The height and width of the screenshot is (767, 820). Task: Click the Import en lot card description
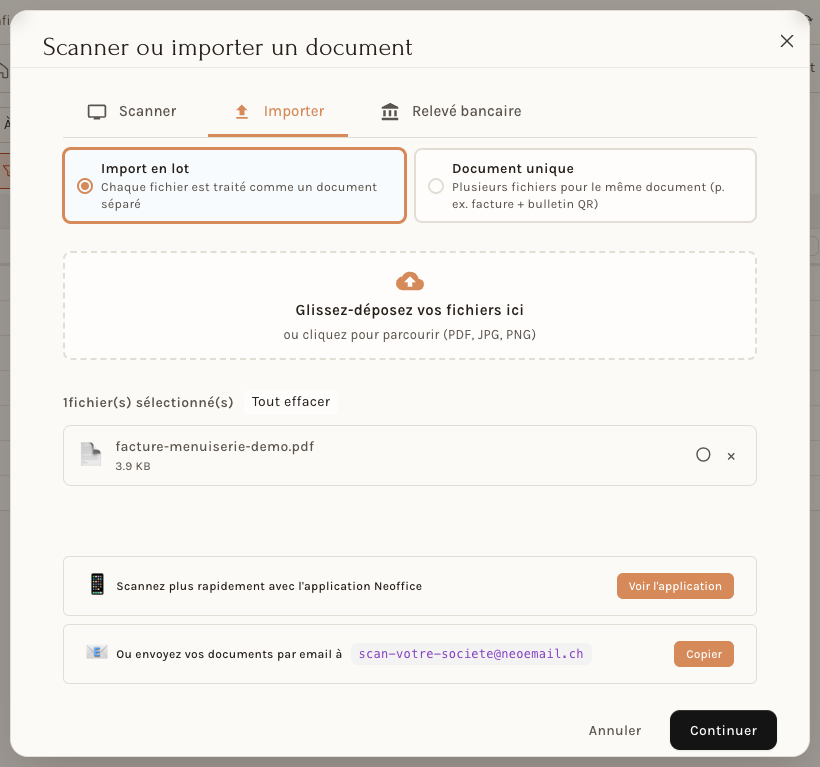239,196
